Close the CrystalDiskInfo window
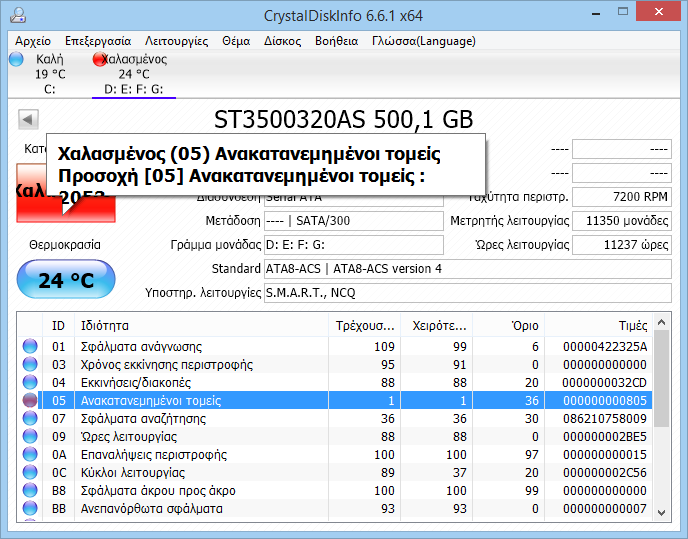This screenshot has width=688, height=539. point(659,12)
